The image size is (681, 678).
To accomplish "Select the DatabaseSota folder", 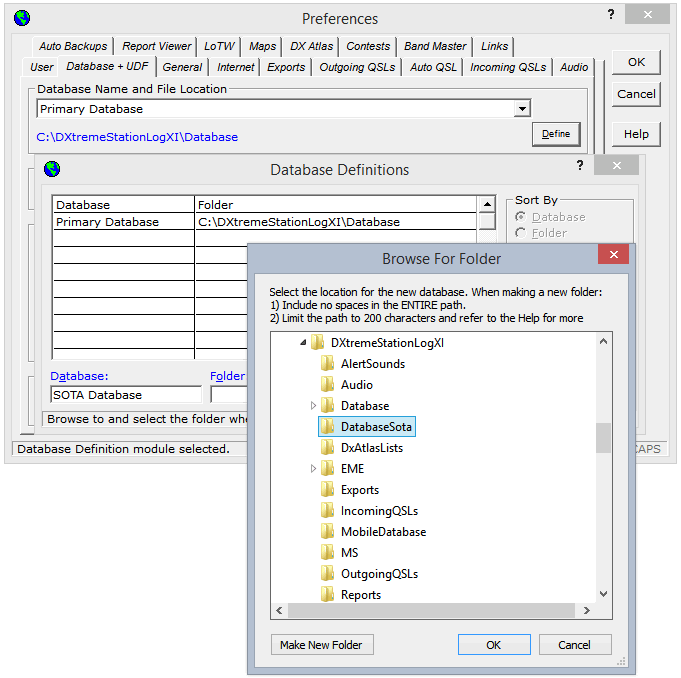I will click(367, 427).
